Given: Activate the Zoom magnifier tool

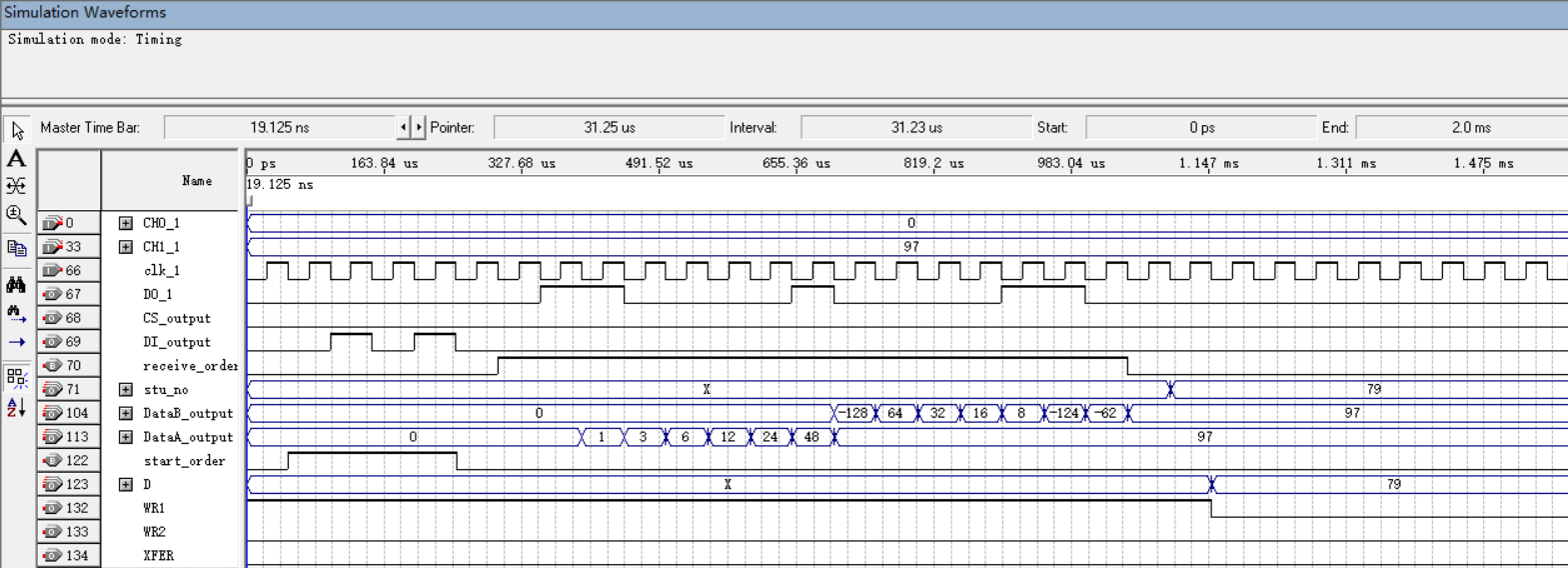Looking at the screenshot, I should point(16,214).
